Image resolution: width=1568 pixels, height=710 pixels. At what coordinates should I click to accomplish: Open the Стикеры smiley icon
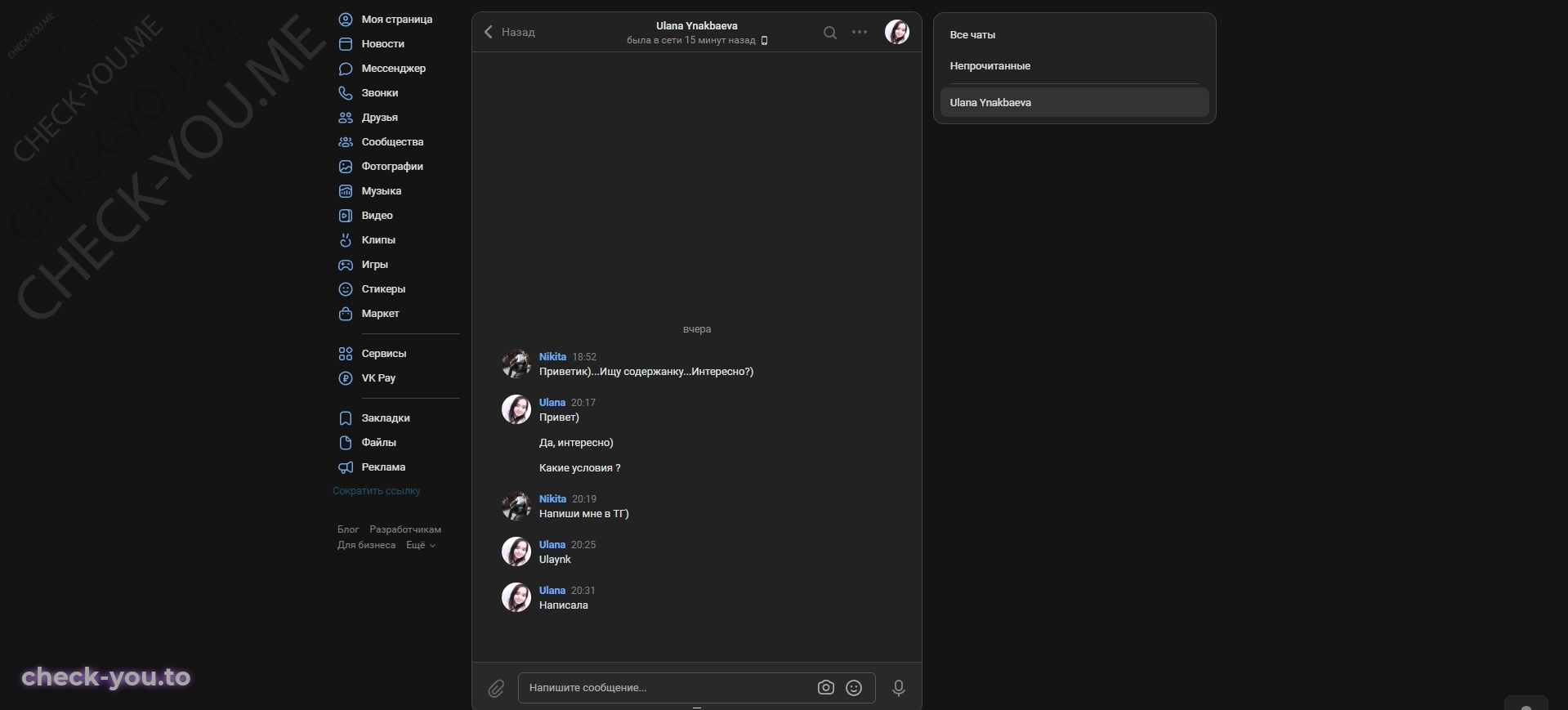pos(346,289)
